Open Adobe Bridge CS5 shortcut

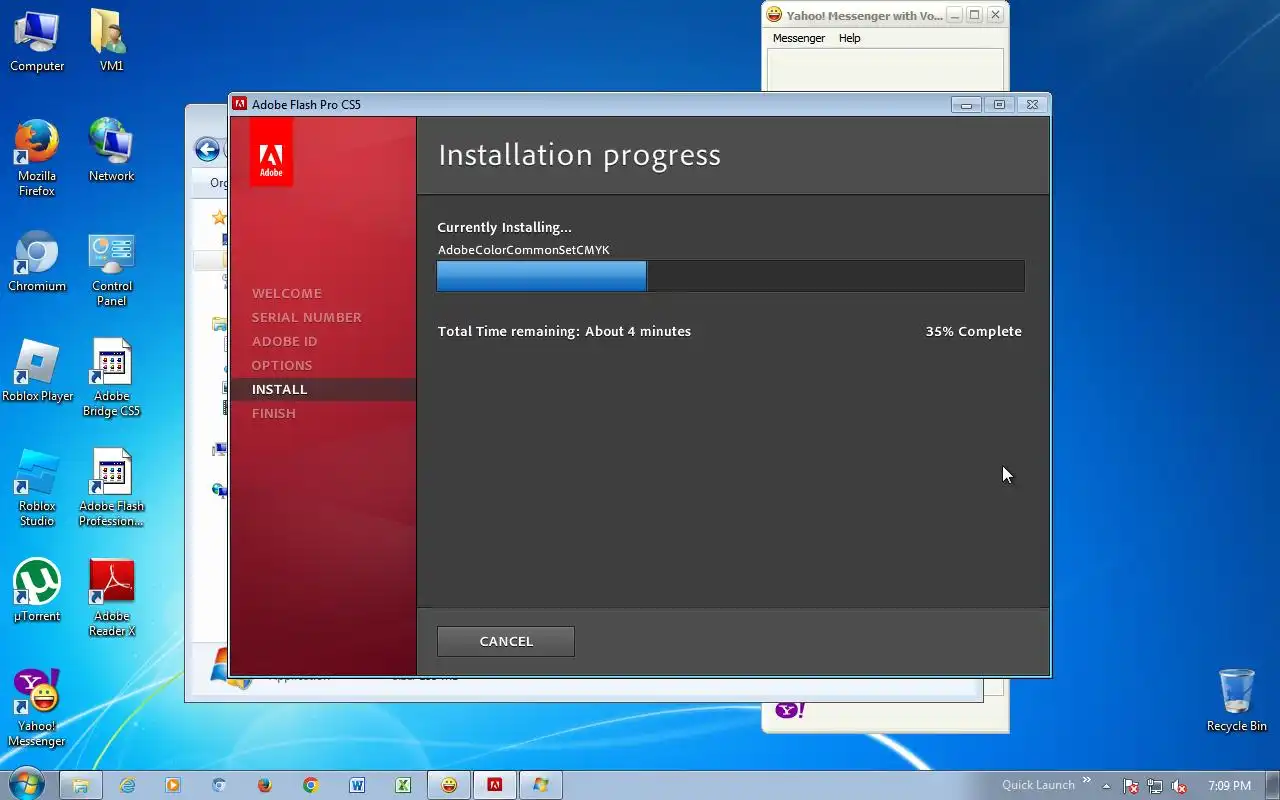[x=111, y=378]
